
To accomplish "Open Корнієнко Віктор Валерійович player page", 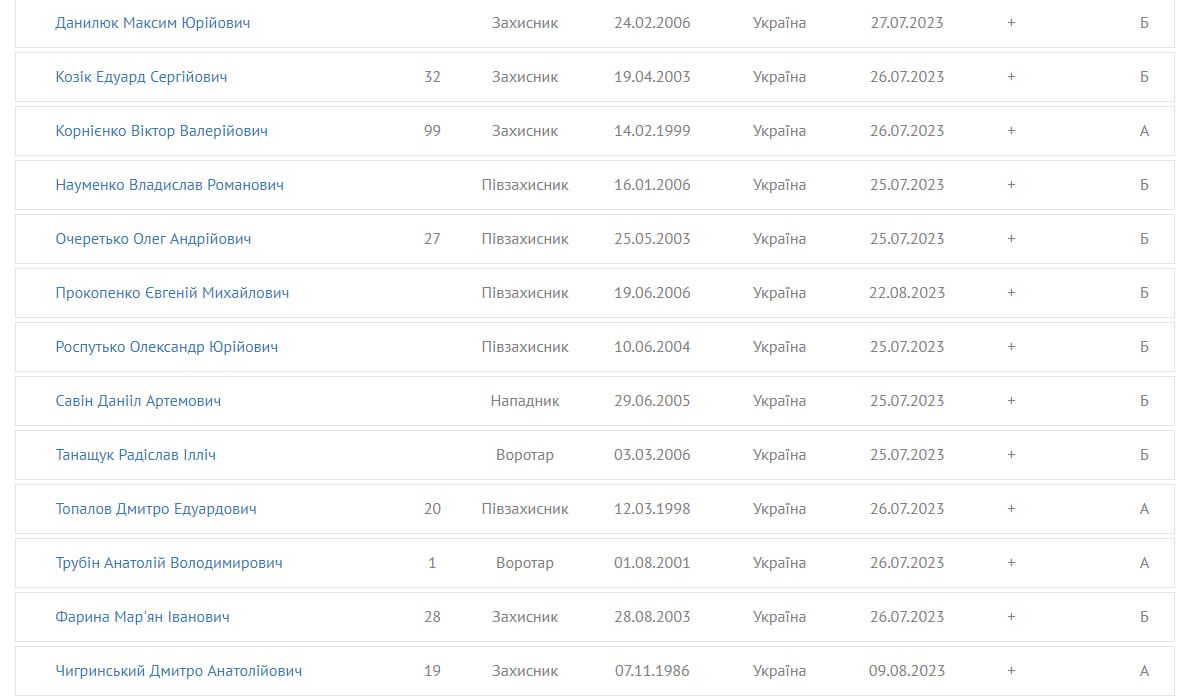I will click(x=161, y=131).
